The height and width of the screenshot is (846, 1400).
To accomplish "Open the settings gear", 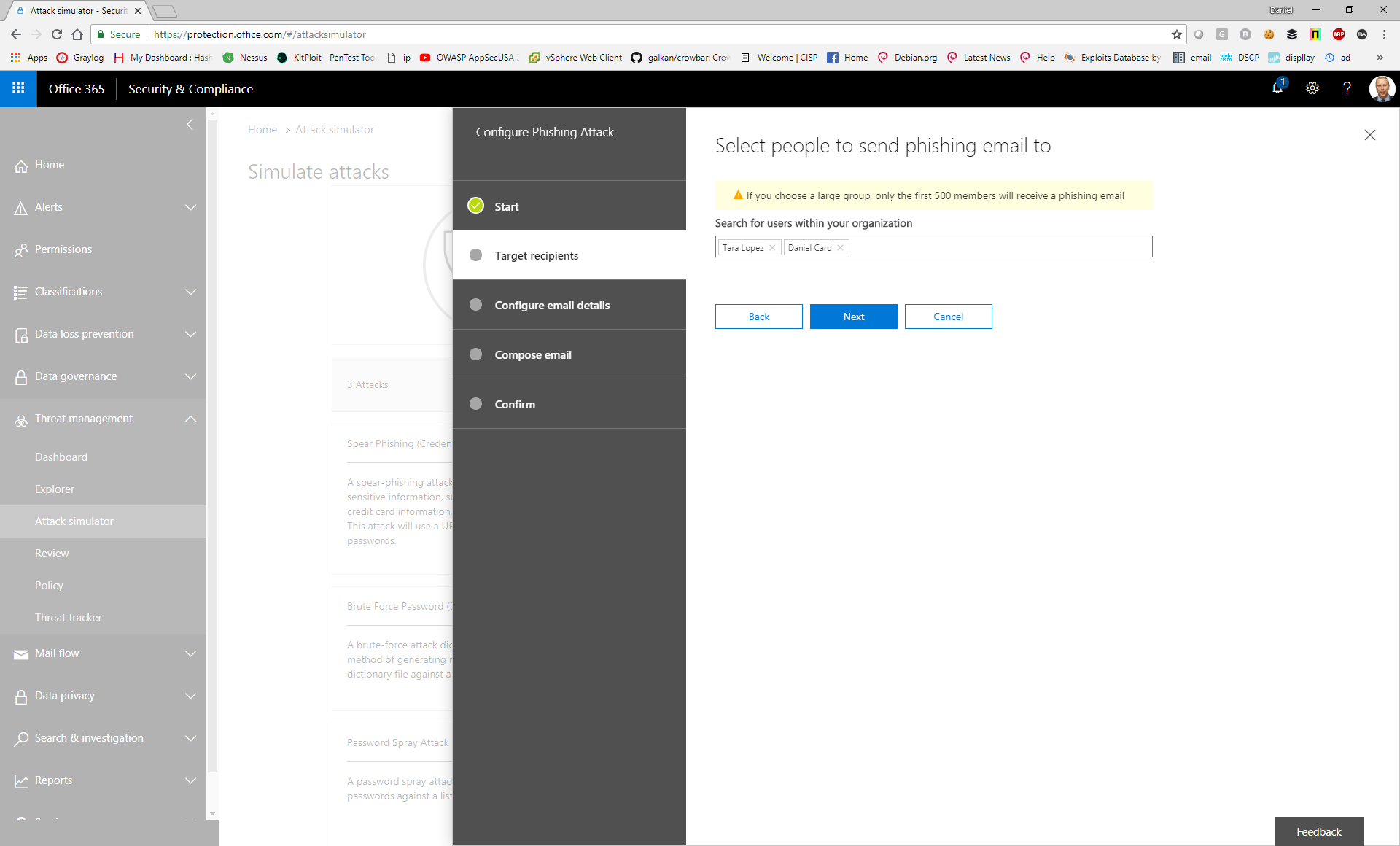I will tap(1312, 88).
